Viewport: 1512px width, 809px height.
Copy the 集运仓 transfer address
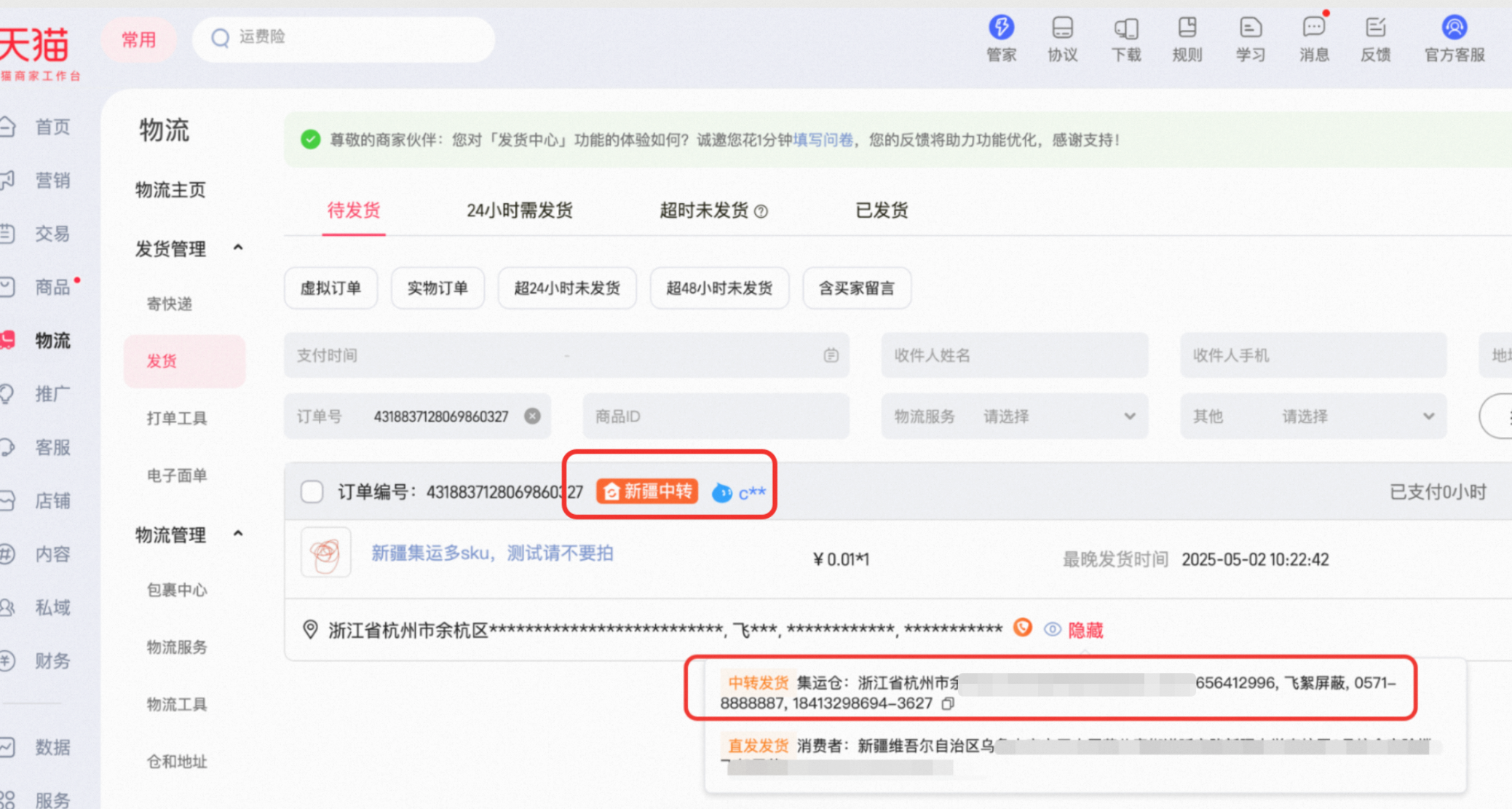[x=947, y=703]
